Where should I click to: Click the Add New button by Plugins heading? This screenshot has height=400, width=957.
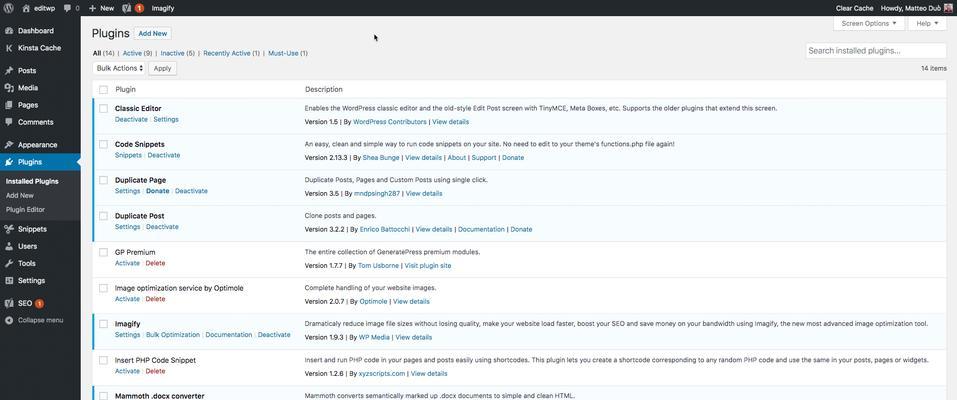[153, 34]
